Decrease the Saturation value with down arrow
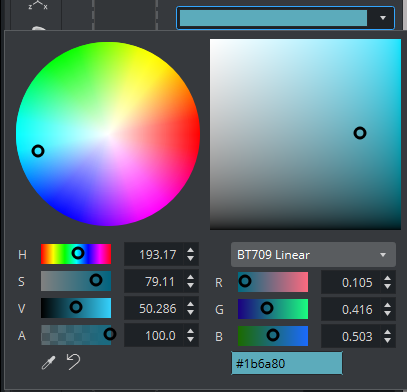Viewport: 407px width, 392px height. (190, 286)
